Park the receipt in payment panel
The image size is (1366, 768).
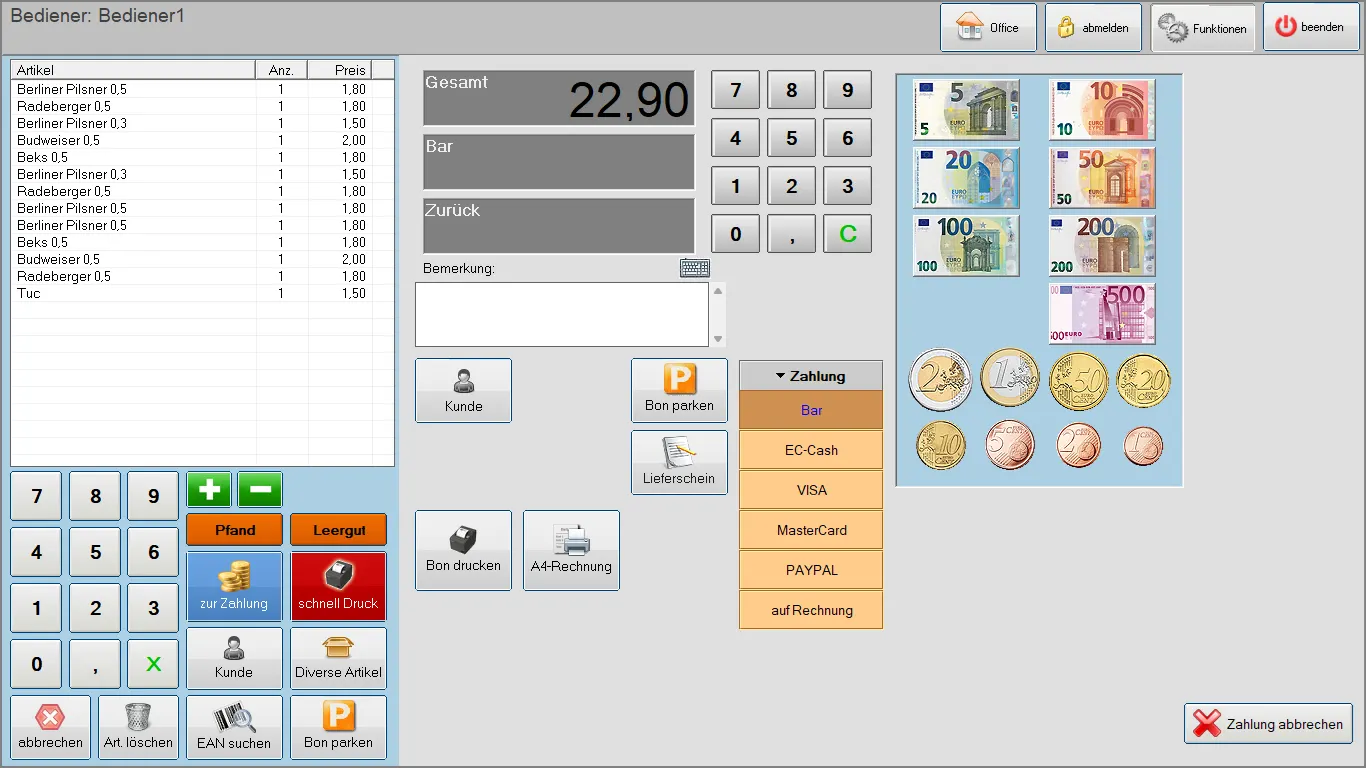coord(679,391)
